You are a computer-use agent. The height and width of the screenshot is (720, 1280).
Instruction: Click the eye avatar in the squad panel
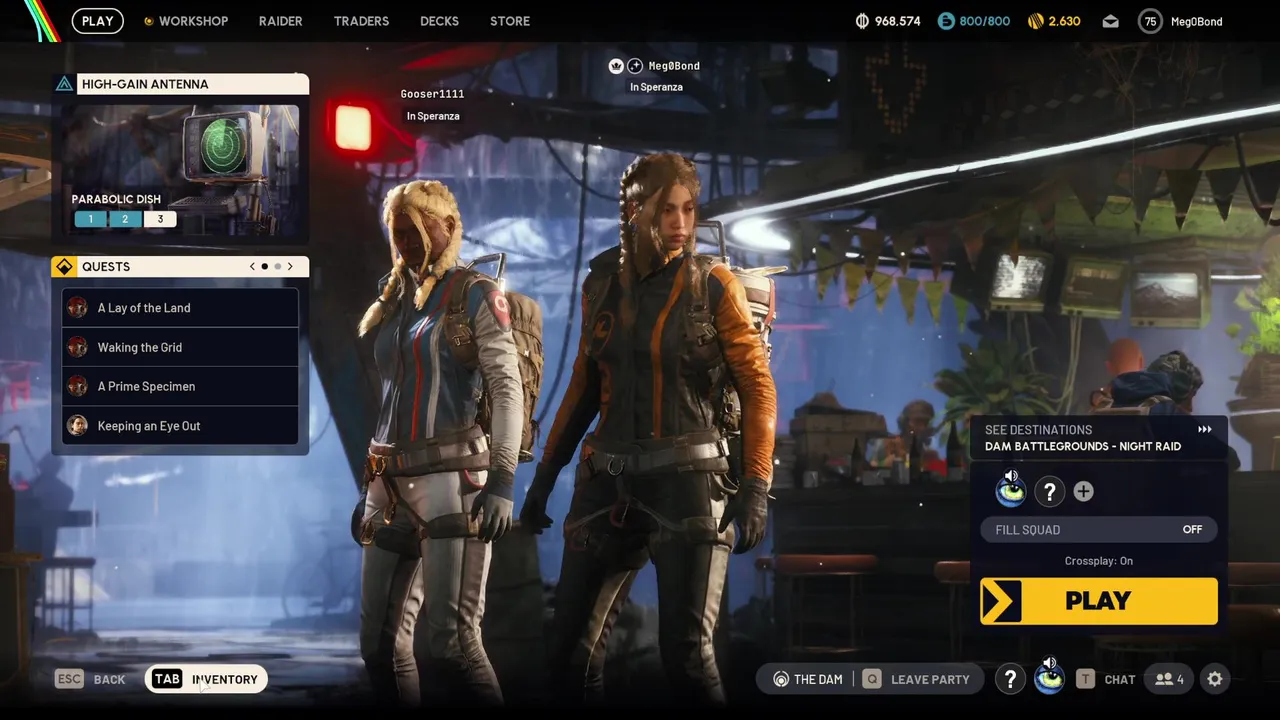click(1011, 491)
